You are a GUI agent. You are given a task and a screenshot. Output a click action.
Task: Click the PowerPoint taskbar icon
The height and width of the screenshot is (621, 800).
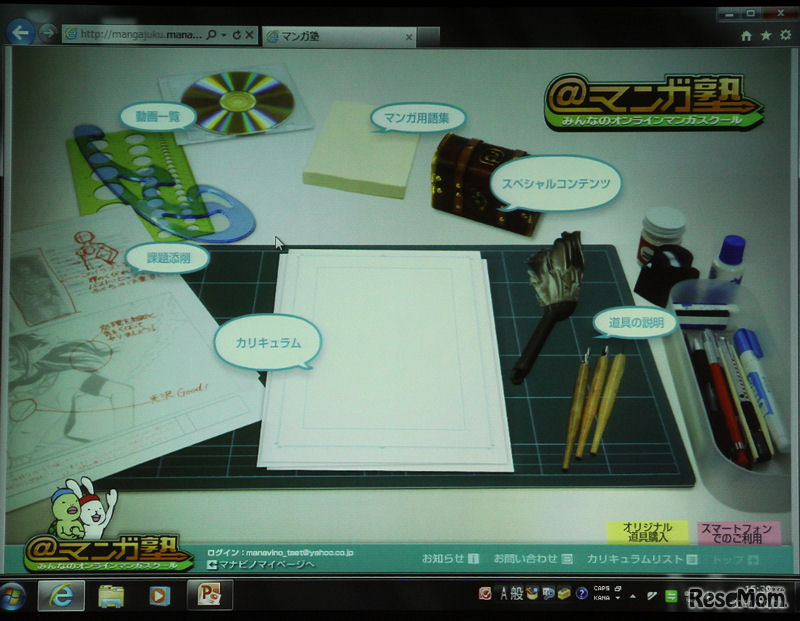coord(209,594)
